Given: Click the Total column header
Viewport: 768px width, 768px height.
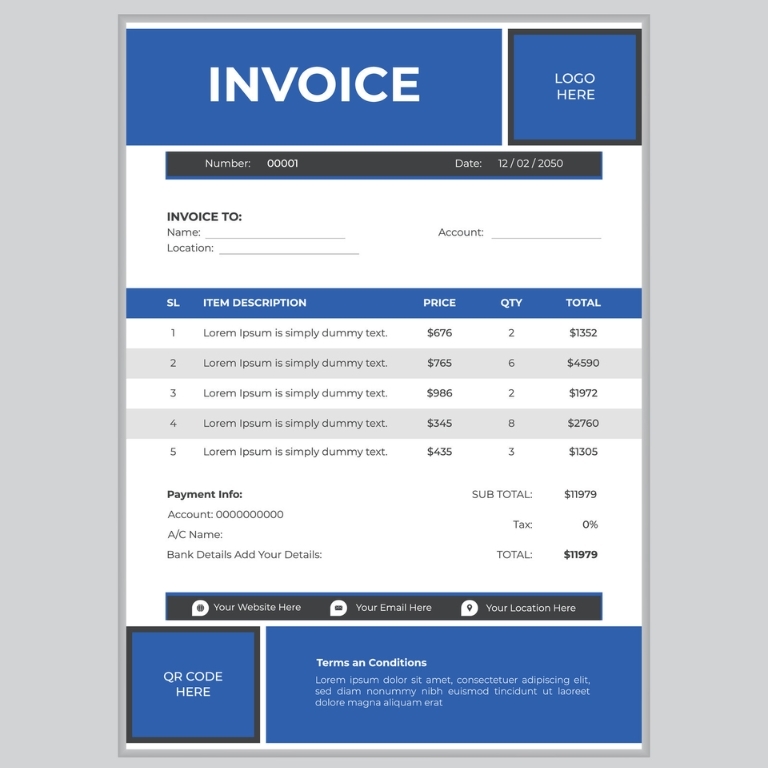Looking at the screenshot, I should pos(583,303).
